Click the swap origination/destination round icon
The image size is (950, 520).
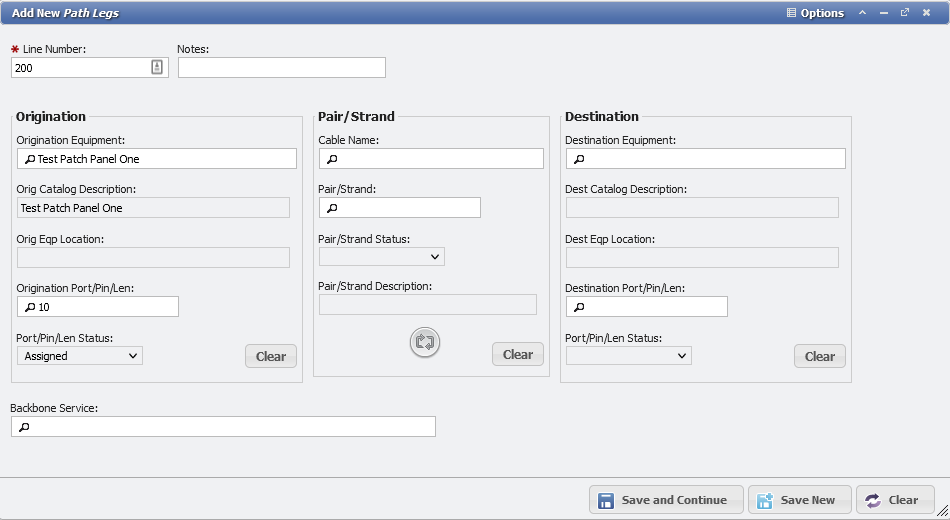click(425, 342)
